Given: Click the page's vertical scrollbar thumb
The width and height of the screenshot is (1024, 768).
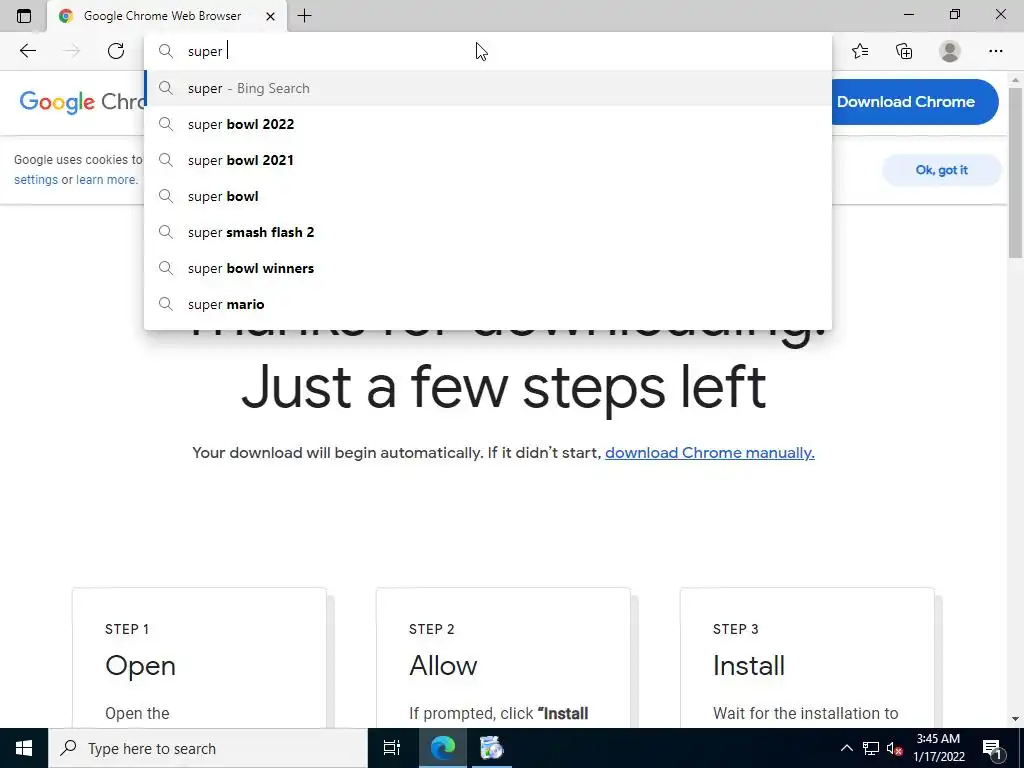Looking at the screenshot, I should [1016, 173].
